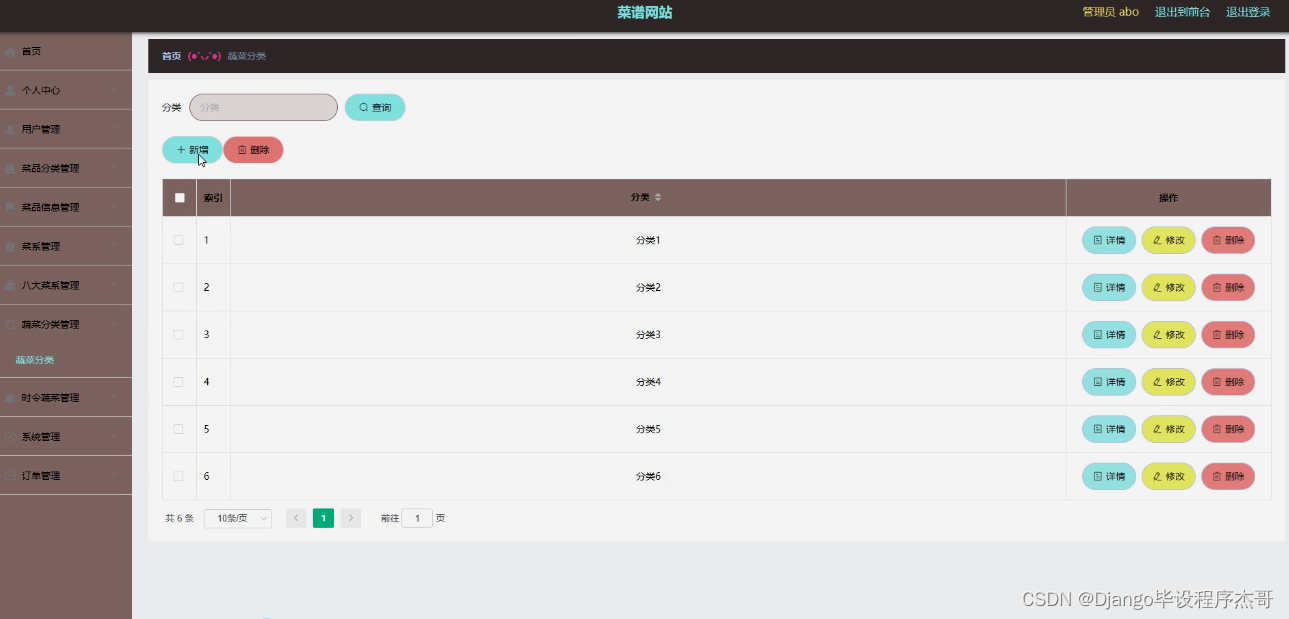Check the checkbox for row 分类1

tap(179, 240)
